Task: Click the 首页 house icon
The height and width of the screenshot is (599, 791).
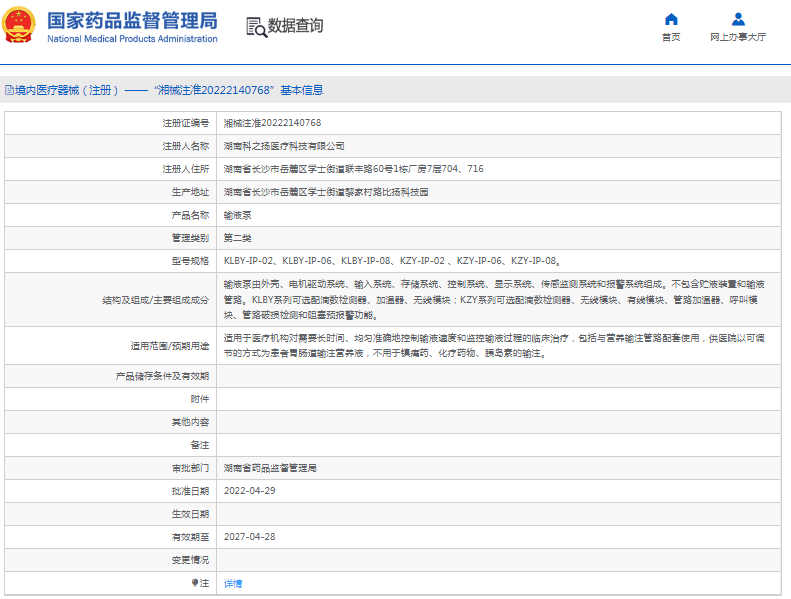Action: pos(671,19)
